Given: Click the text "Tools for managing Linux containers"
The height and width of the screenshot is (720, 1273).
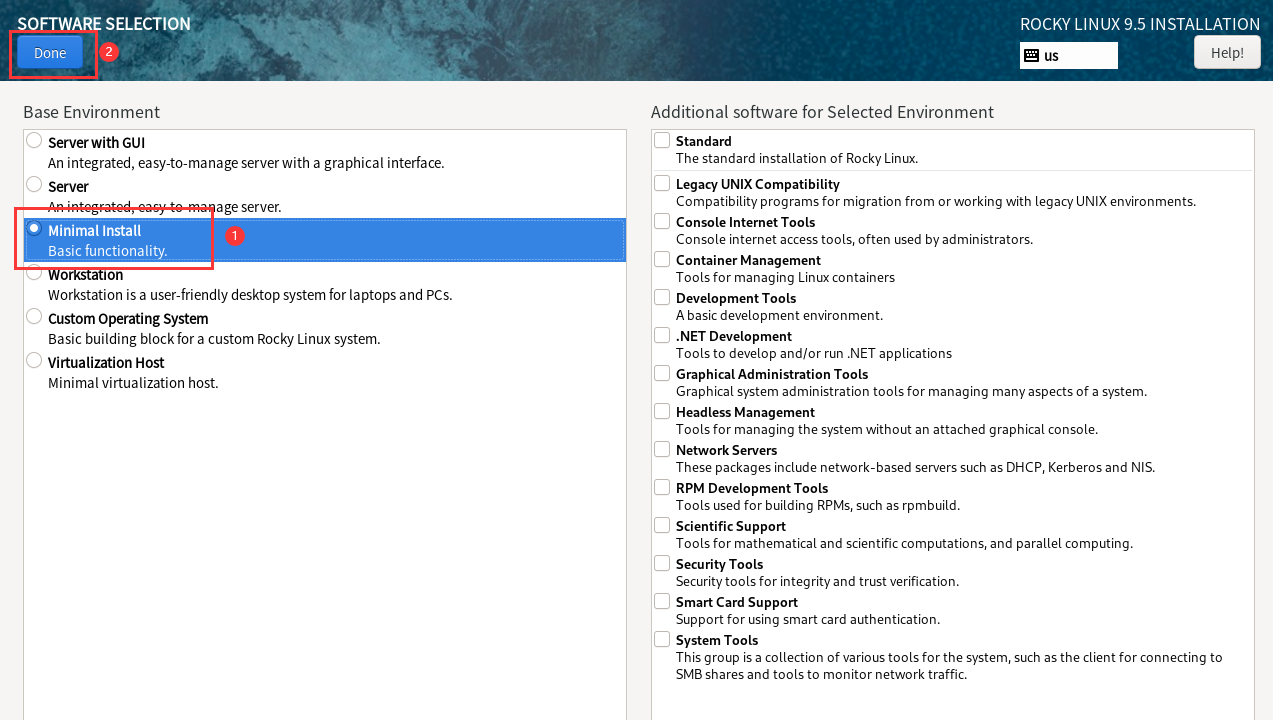Looking at the screenshot, I should (x=785, y=277).
